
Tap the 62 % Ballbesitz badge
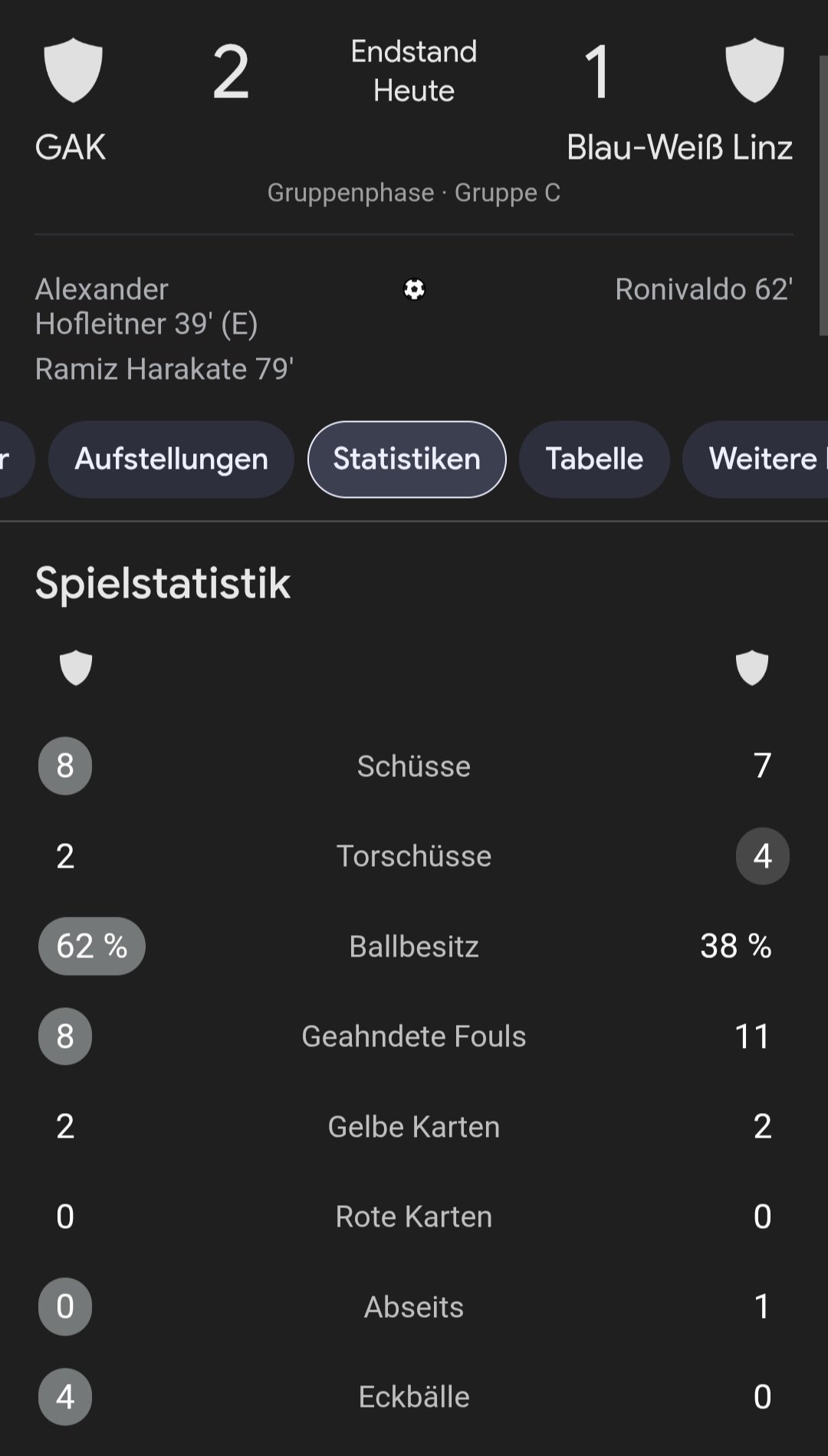[91, 946]
